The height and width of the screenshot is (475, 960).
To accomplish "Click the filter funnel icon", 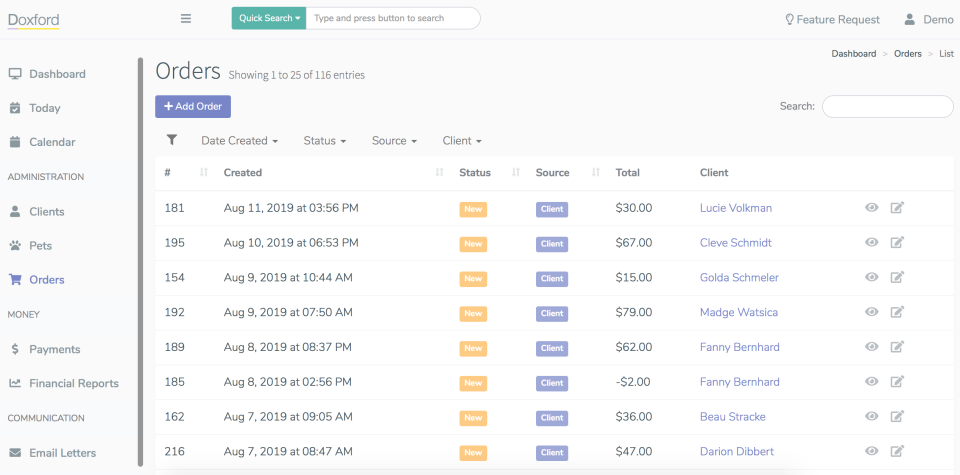I will point(172,141).
